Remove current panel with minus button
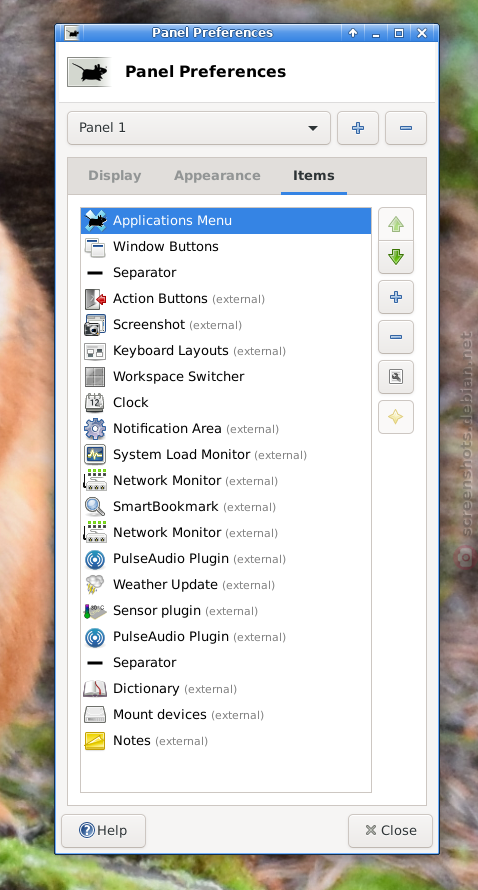Image resolution: width=478 pixels, height=890 pixels. pos(405,128)
